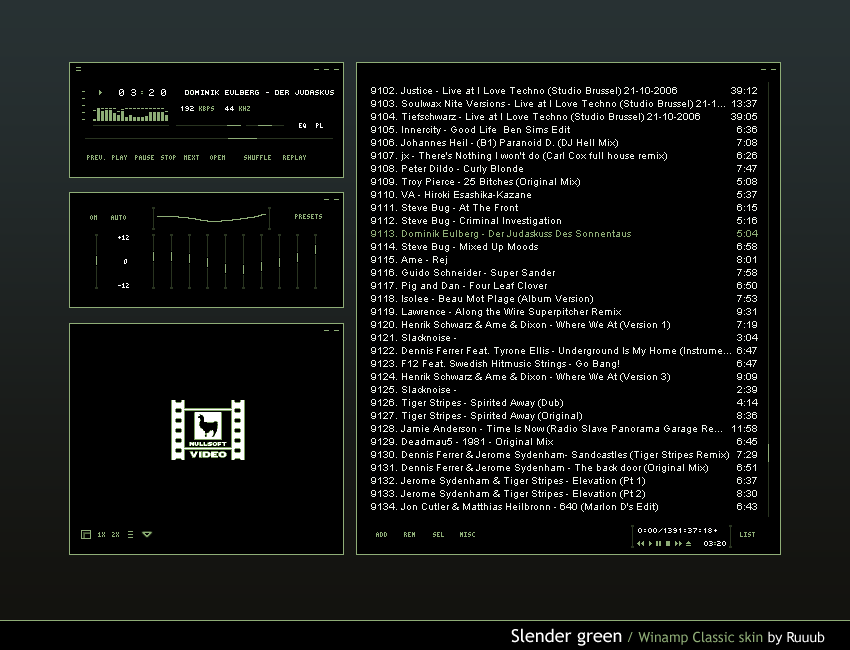Select track 9133 Elevation (Pt 2)
The image size is (850, 650).
click(564, 494)
